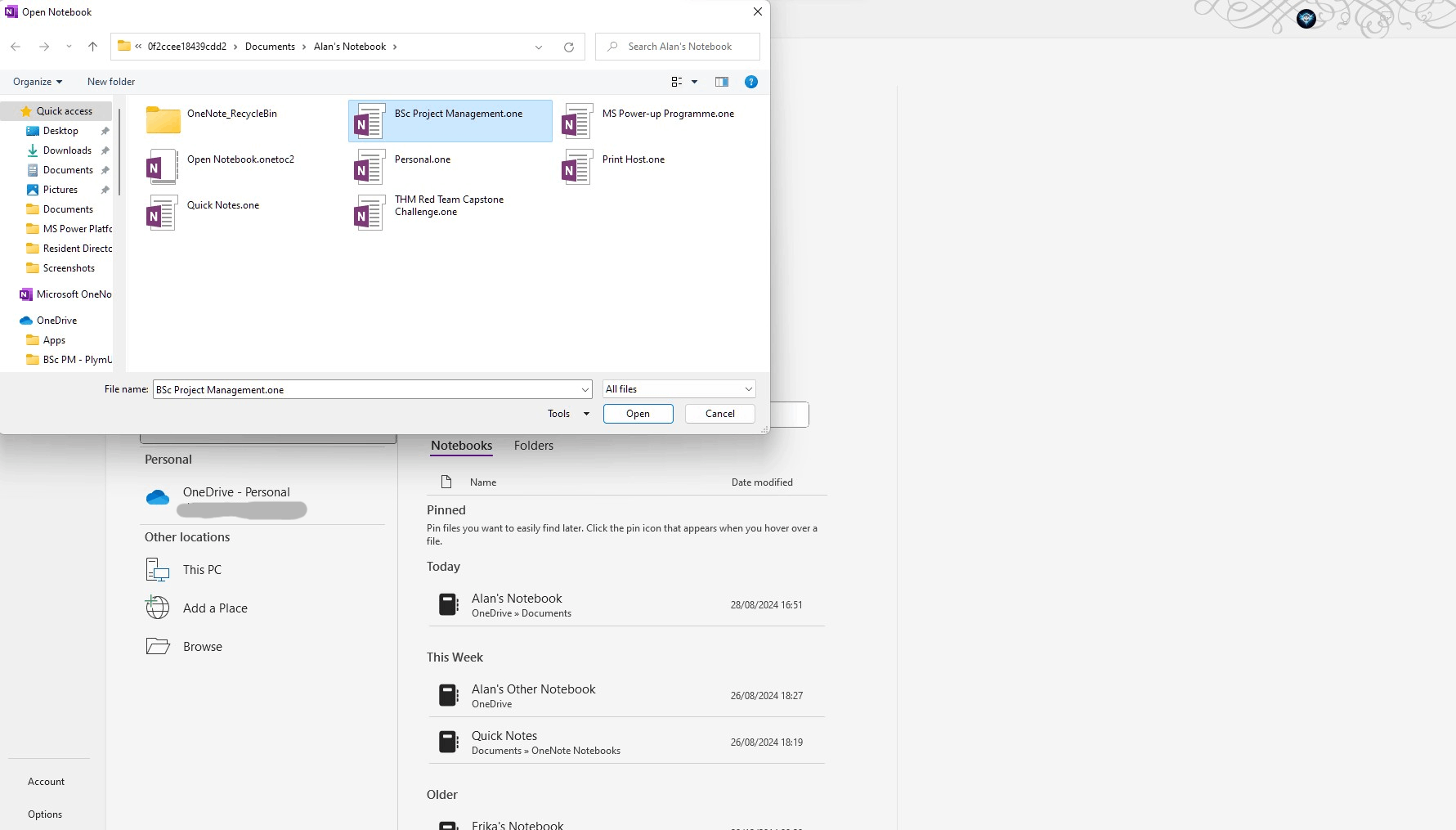The image size is (1456, 830).
Task: Select Quick access in navigation pane
Action: pyautogui.click(x=56, y=111)
